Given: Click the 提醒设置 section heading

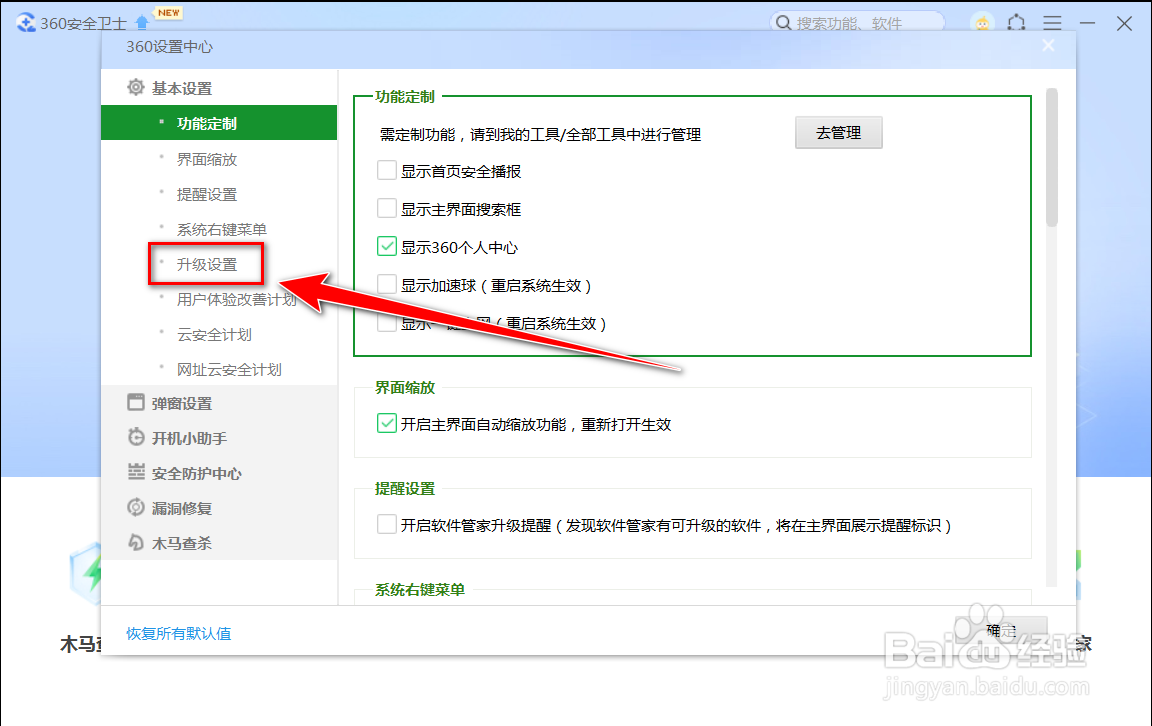Looking at the screenshot, I should pos(405,489).
